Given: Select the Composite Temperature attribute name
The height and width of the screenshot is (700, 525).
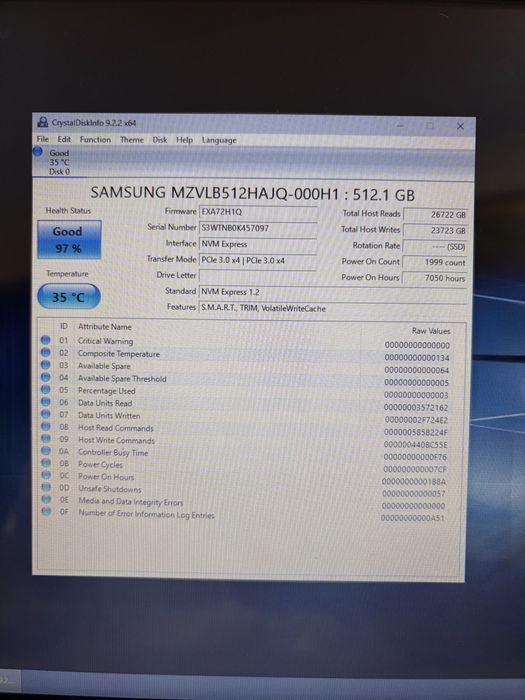Looking at the screenshot, I should click(x=119, y=354).
